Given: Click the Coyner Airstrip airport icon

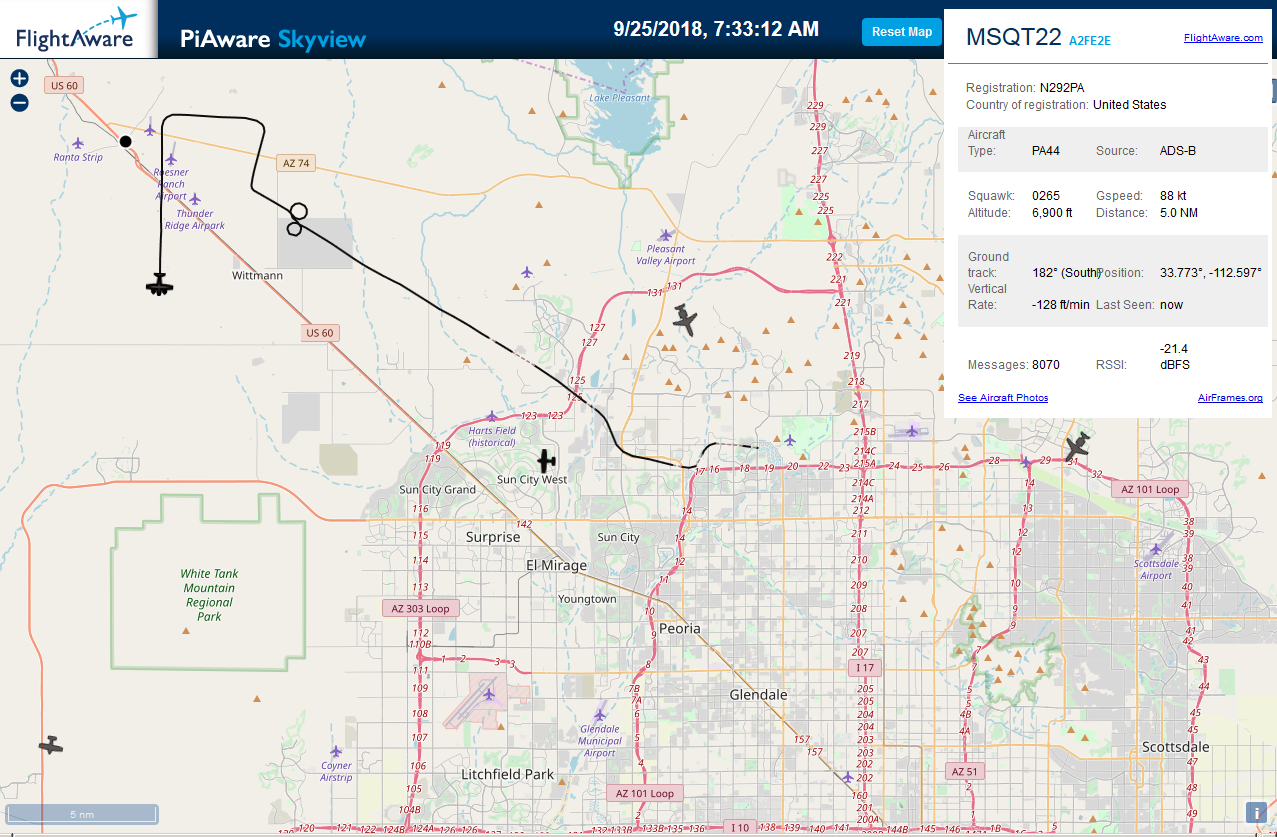Looking at the screenshot, I should (336, 751).
